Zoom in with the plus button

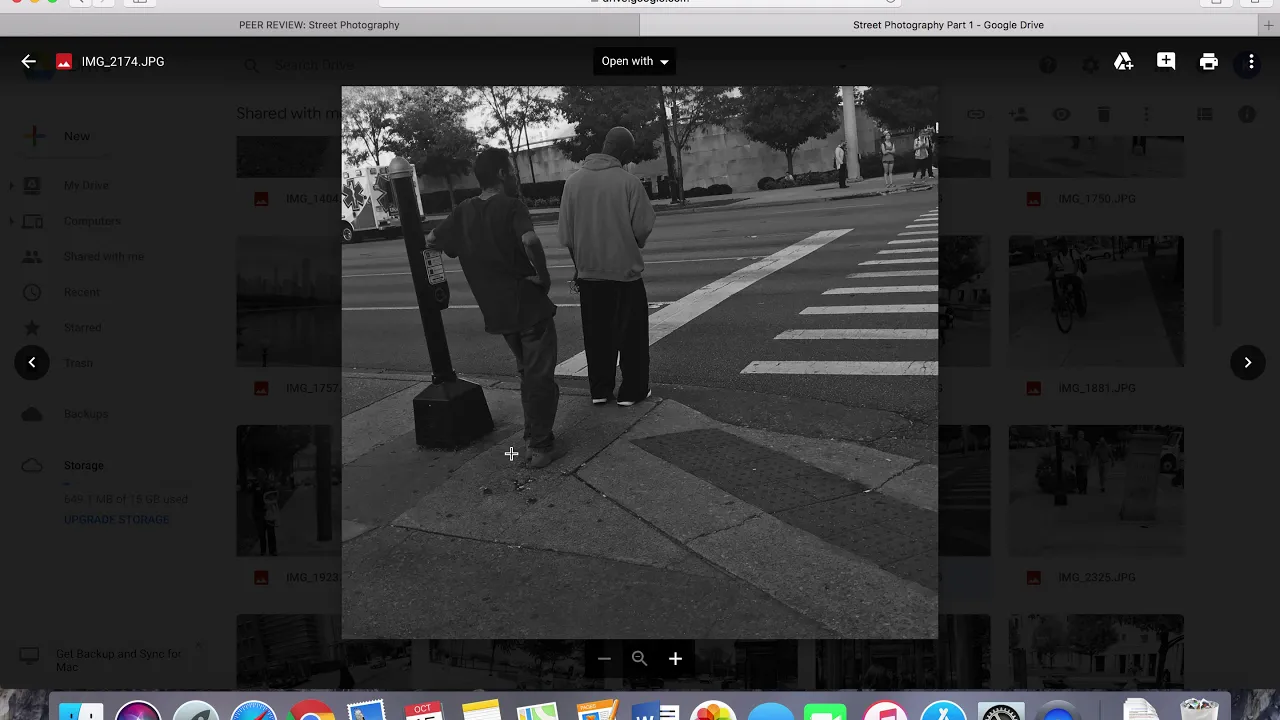coord(675,658)
